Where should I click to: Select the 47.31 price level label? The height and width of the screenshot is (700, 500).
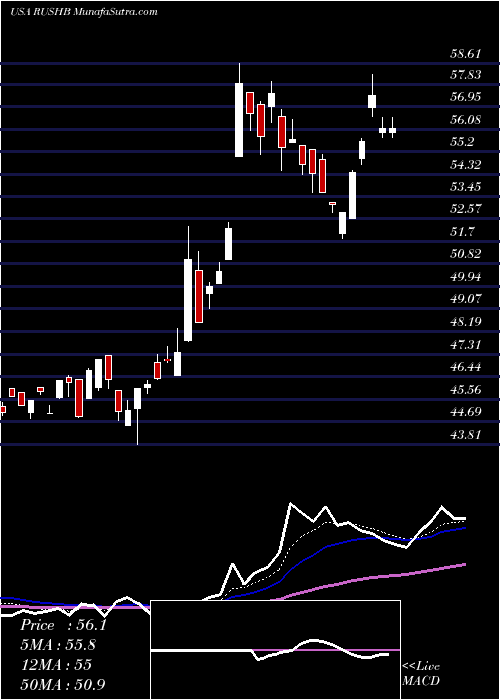coord(466,344)
